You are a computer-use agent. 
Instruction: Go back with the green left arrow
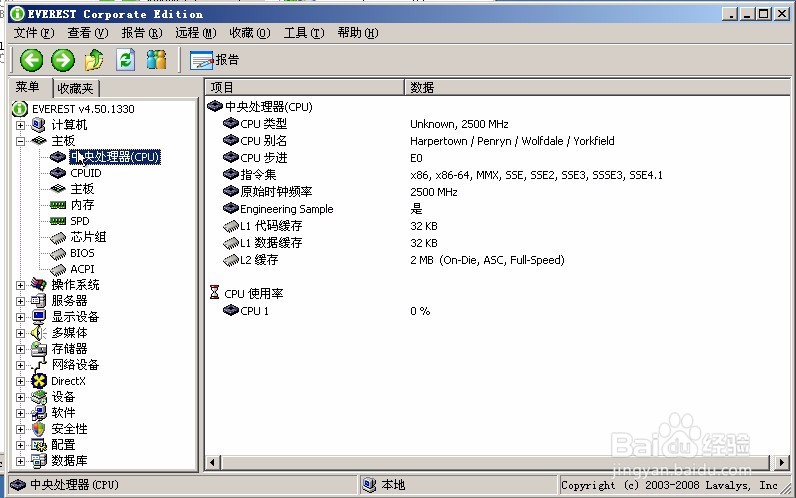coord(31,60)
